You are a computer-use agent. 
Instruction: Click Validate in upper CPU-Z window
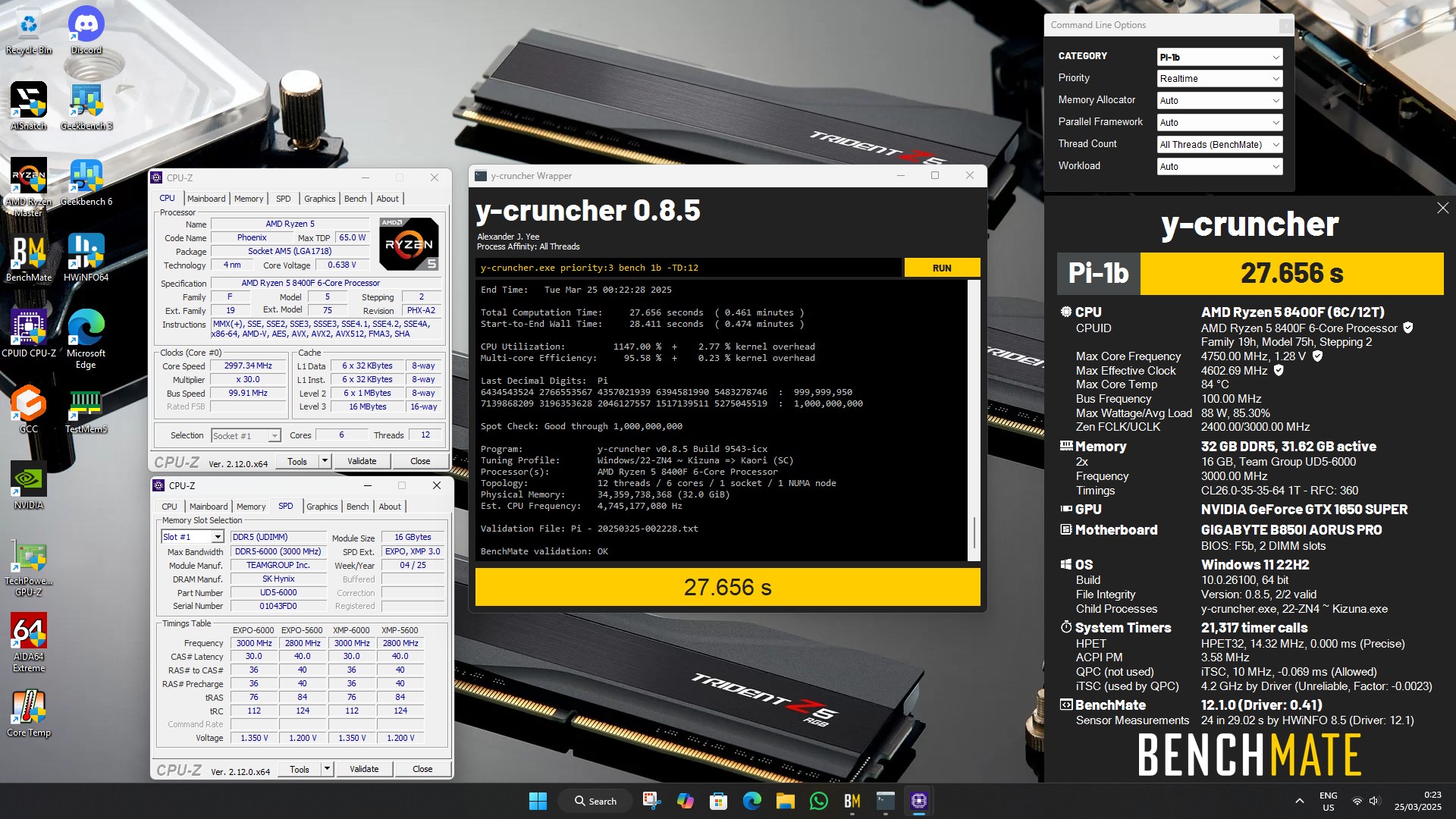(x=362, y=461)
